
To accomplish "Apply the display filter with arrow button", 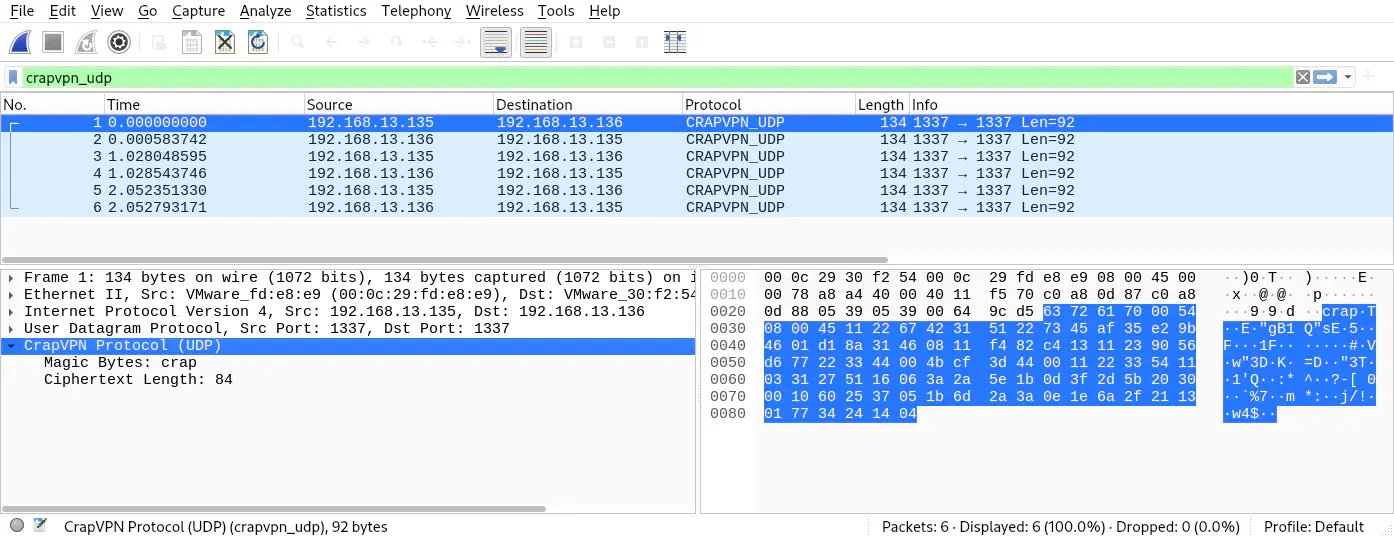I will pyautogui.click(x=1325, y=77).
